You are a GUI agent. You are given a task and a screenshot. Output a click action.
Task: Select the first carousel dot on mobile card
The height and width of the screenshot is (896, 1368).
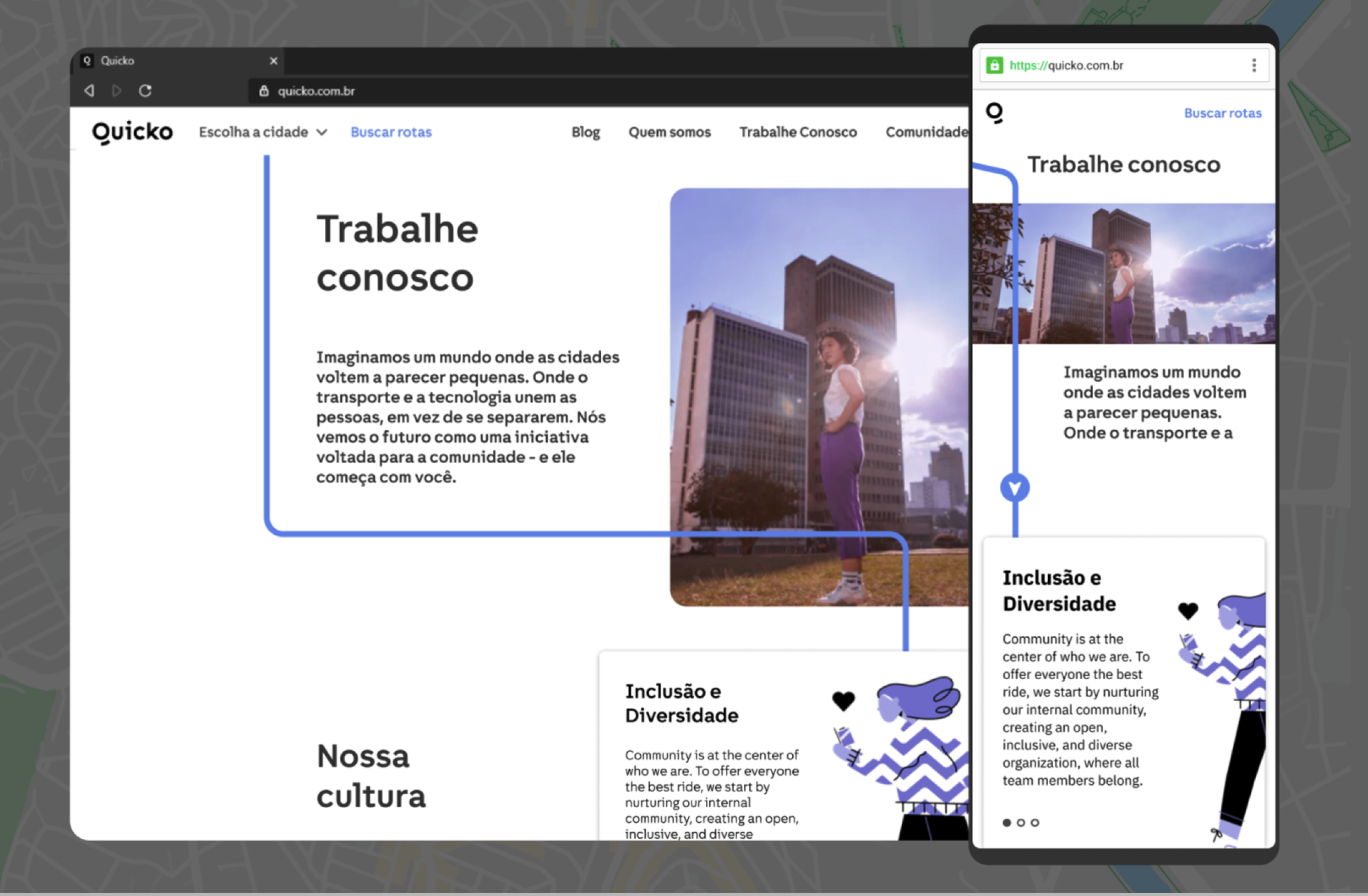[x=1007, y=823]
